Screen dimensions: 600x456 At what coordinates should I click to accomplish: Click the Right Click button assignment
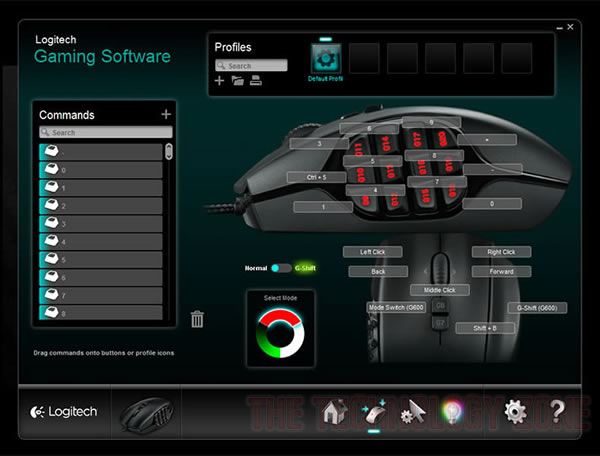501,252
